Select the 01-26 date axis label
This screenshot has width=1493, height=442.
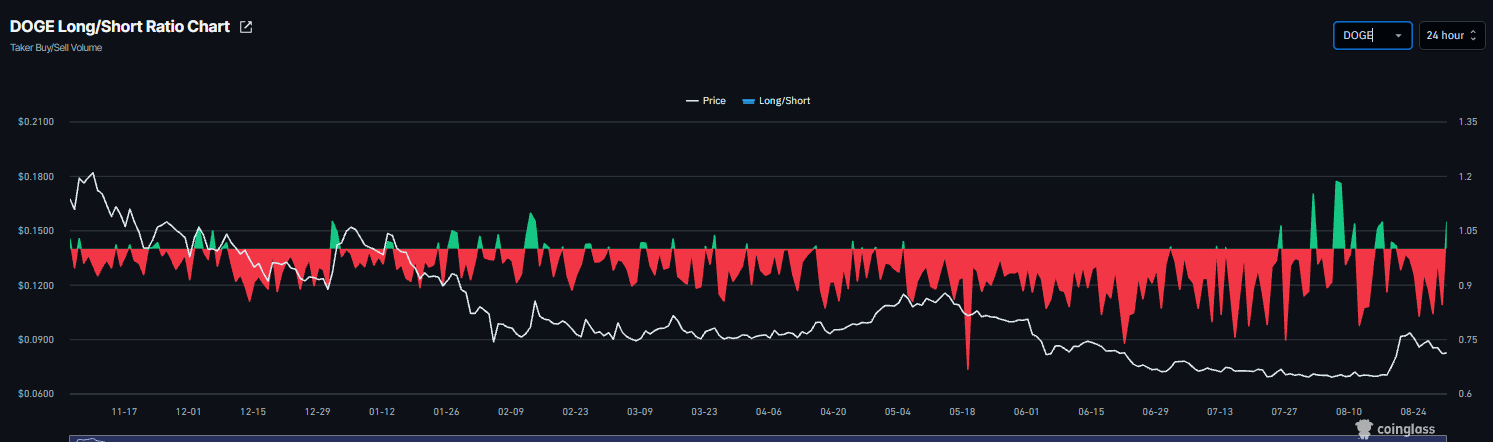[446, 411]
